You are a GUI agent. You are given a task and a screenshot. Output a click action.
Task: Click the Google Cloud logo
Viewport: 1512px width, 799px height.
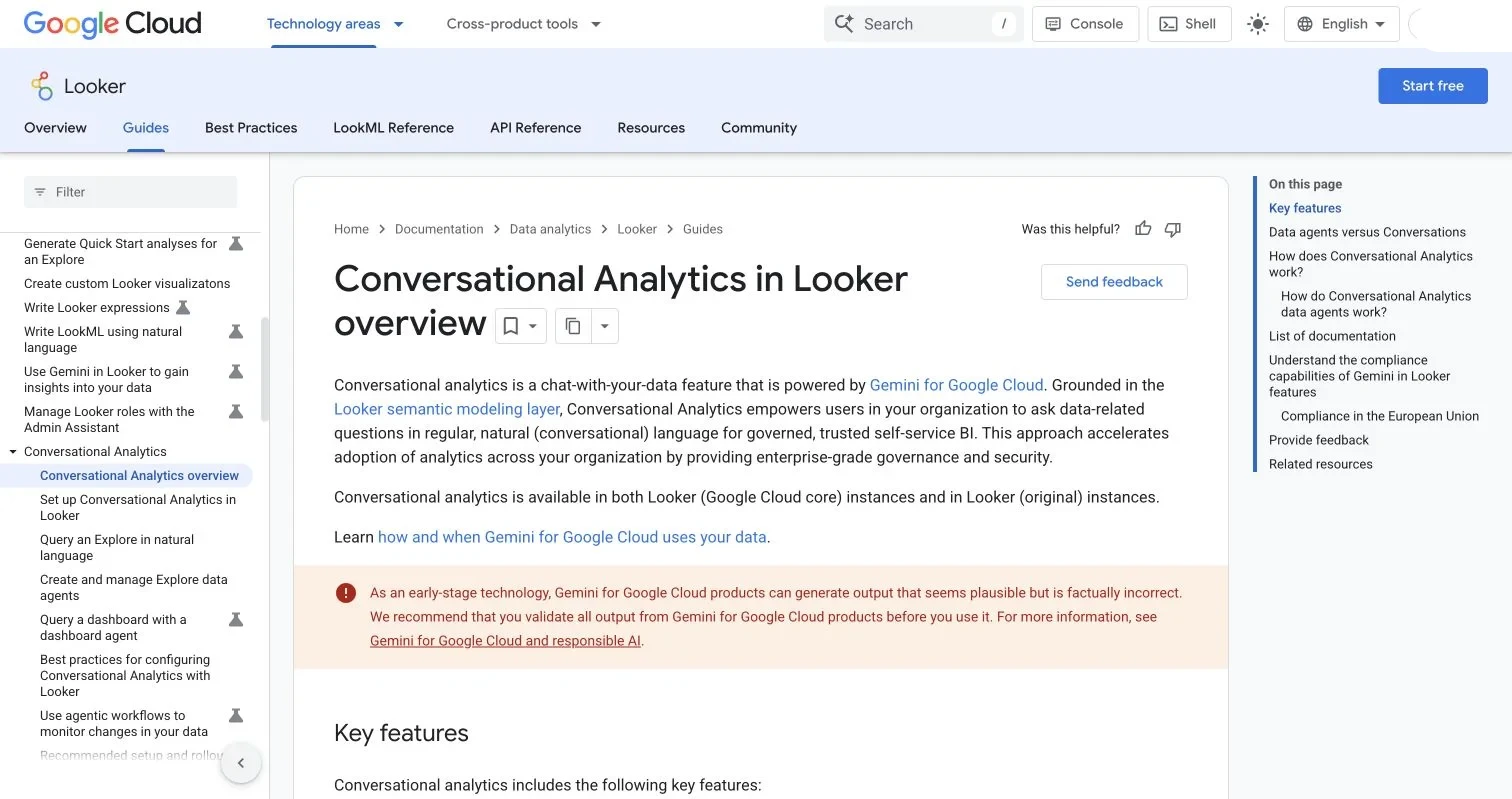pyautogui.click(x=112, y=23)
